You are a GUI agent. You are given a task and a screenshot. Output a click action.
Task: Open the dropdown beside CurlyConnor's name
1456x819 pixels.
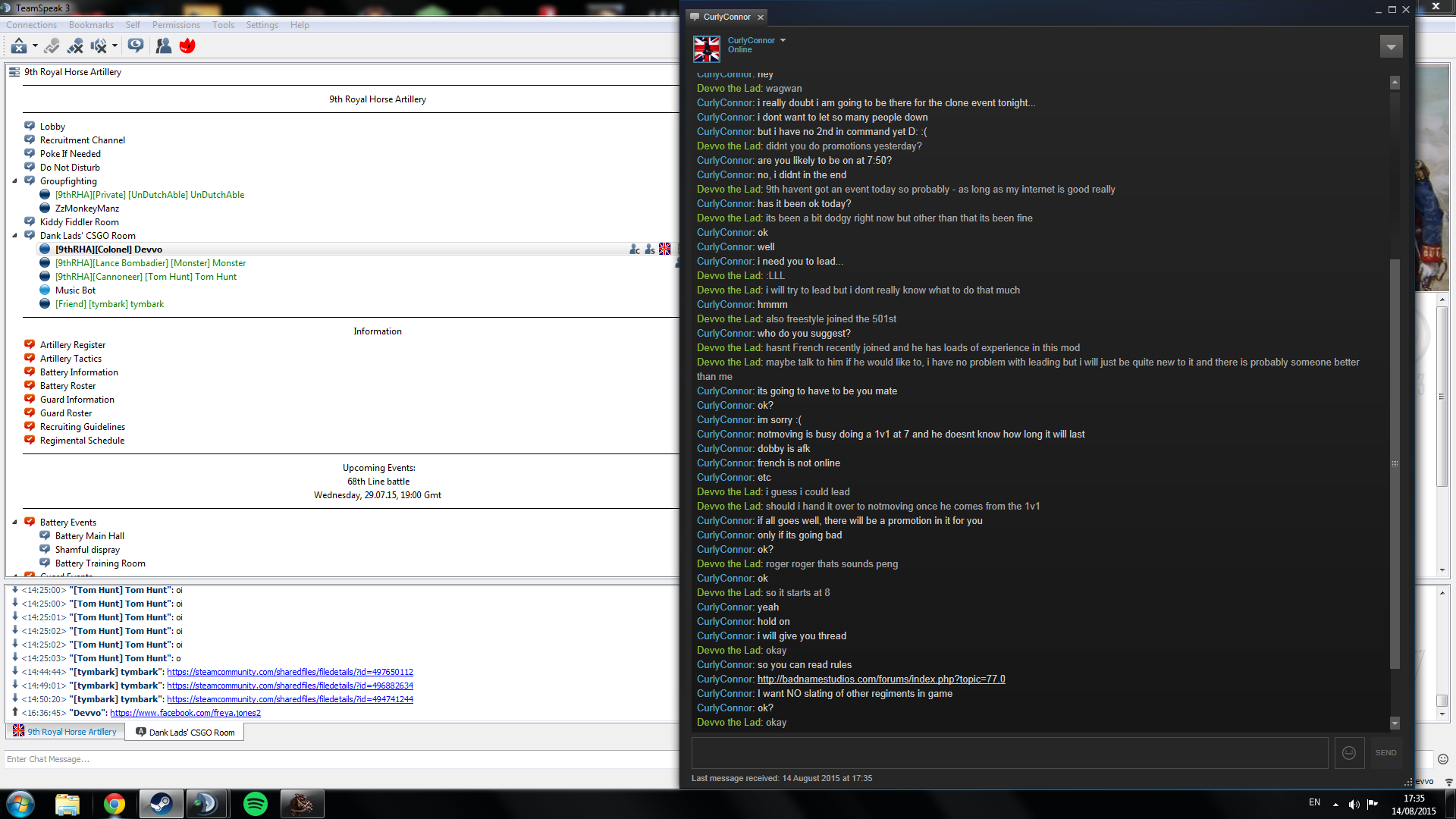pos(783,40)
